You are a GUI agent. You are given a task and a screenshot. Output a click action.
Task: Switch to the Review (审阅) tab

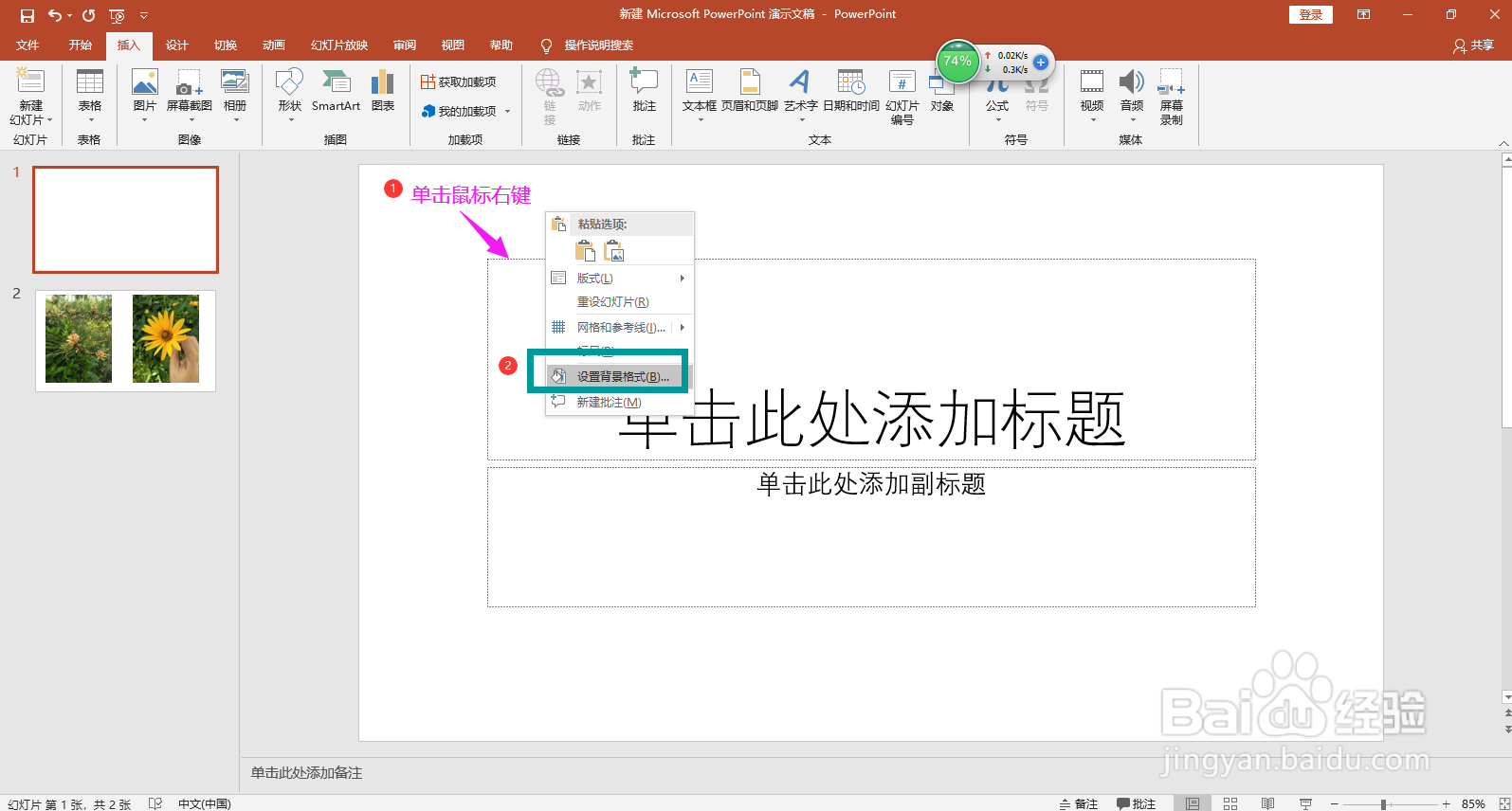coord(405,45)
